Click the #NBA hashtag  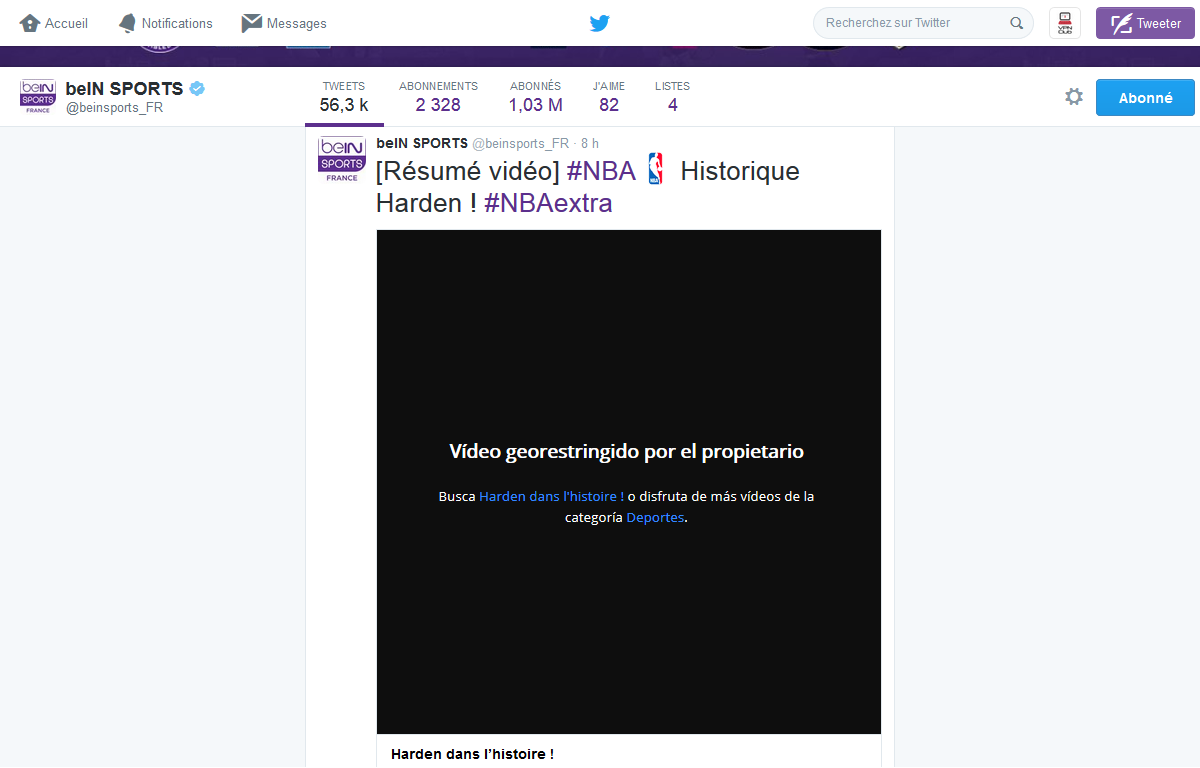pyautogui.click(x=601, y=171)
